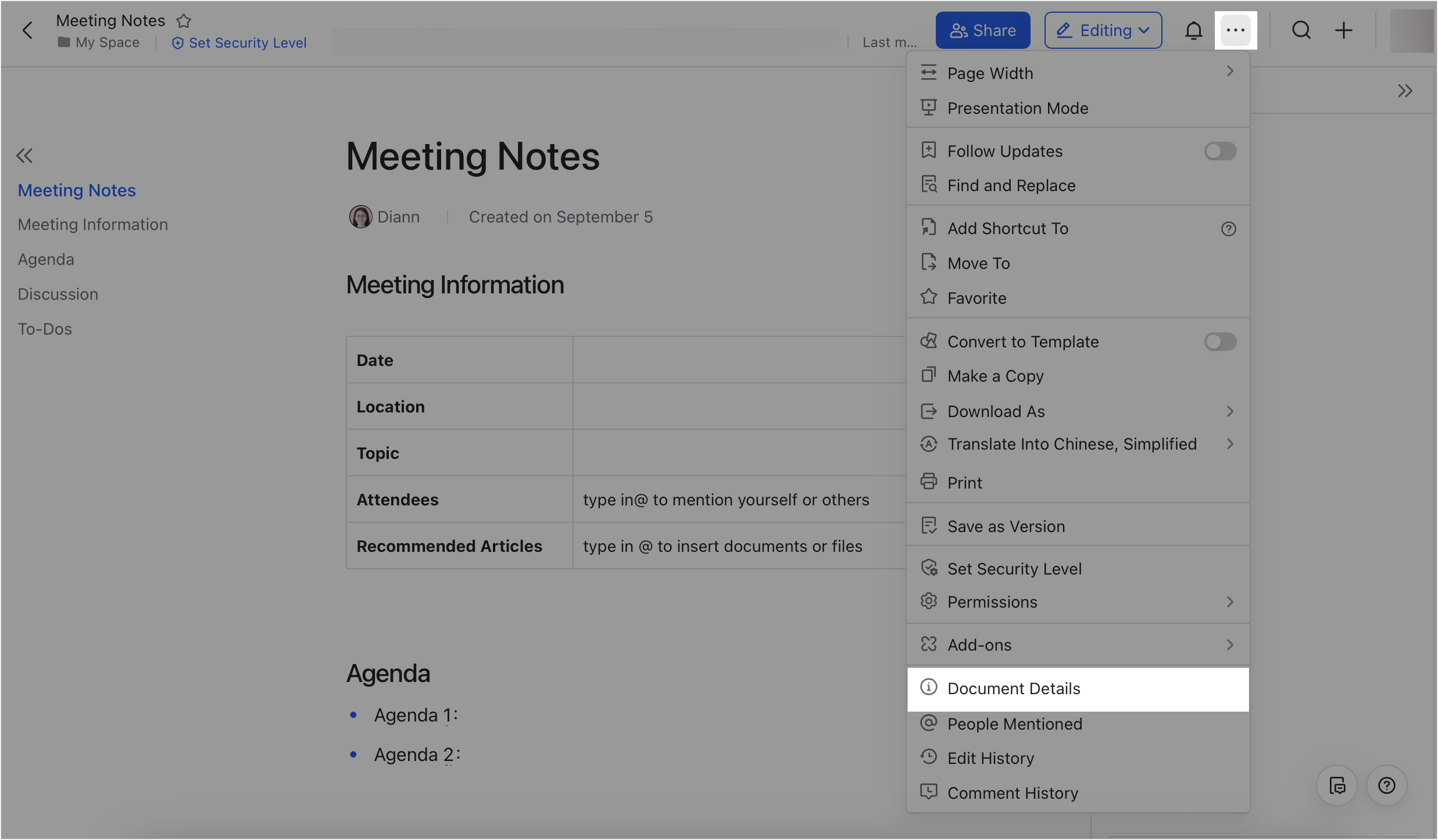Select Document Details from the menu

1014,688
